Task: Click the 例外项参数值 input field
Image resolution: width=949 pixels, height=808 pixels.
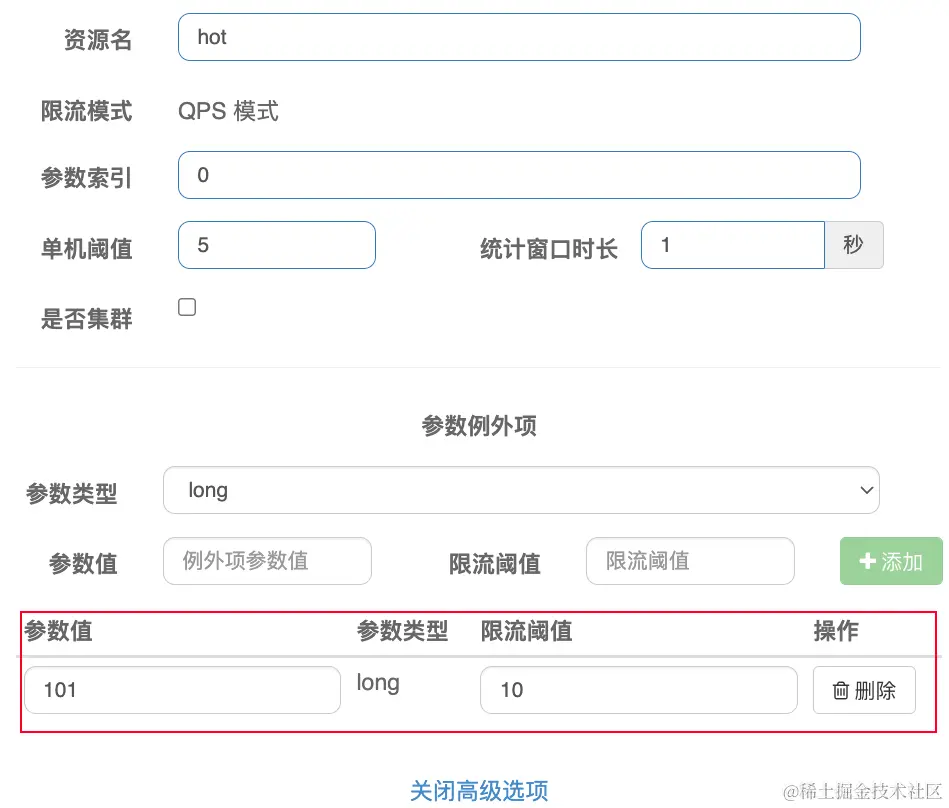Action: coord(268,561)
